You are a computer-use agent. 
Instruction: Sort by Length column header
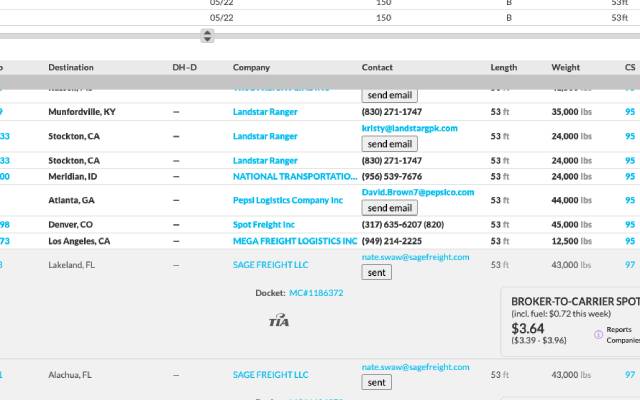pyautogui.click(x=504, y=67)
